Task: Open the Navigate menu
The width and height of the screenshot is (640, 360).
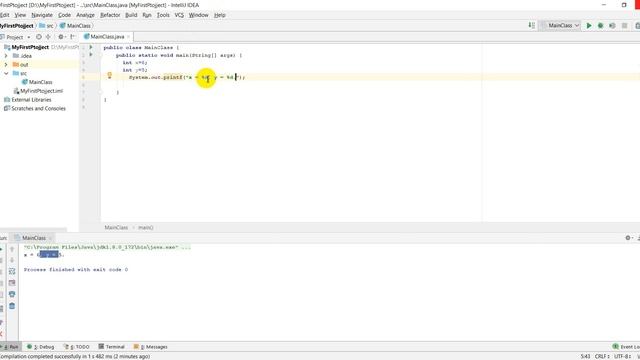Action: tap(42, 15)
